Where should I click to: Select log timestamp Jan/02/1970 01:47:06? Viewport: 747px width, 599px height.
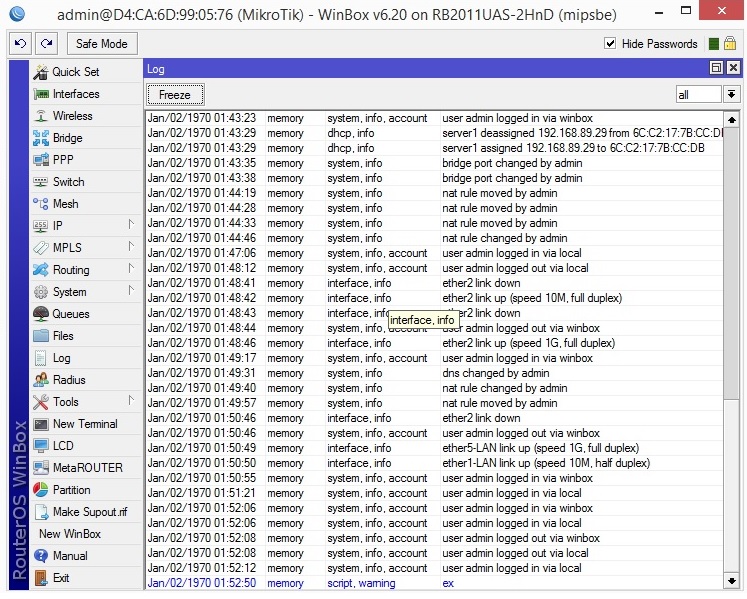point(202,253)
